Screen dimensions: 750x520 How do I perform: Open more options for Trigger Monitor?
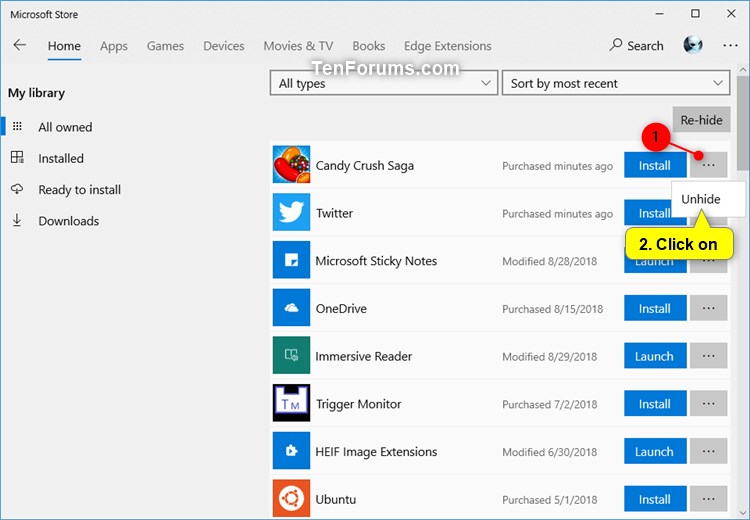click(x=708, y=404)
